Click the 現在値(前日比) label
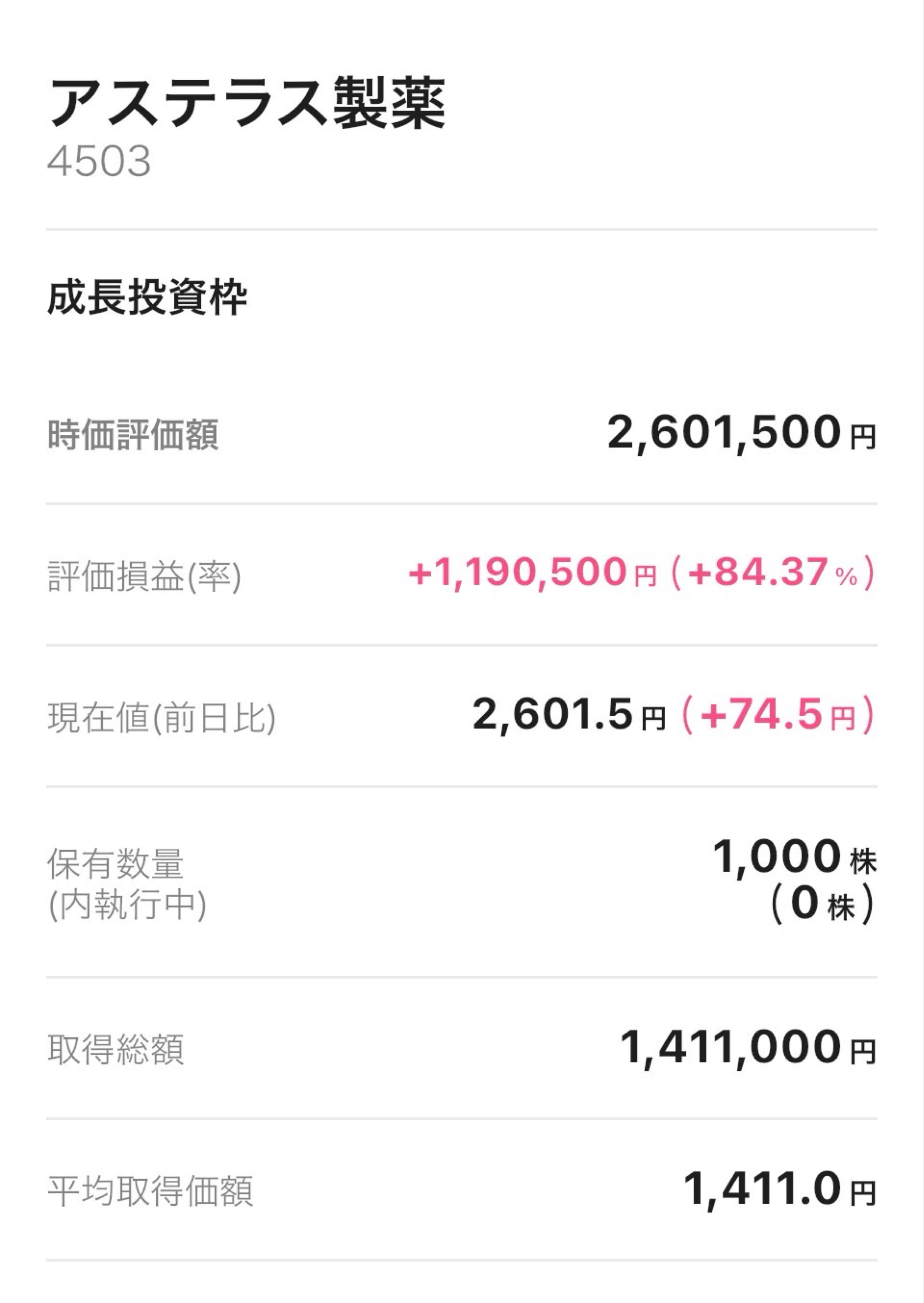Viewport: 924px width, 1303px height. click(x=161, y=717)
